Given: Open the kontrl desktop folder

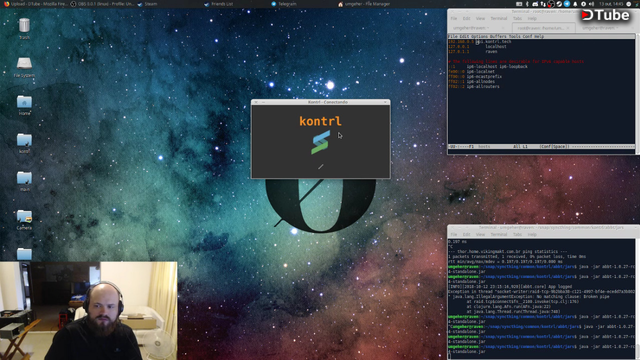Looking at the screenshot, I should [24, 142].
